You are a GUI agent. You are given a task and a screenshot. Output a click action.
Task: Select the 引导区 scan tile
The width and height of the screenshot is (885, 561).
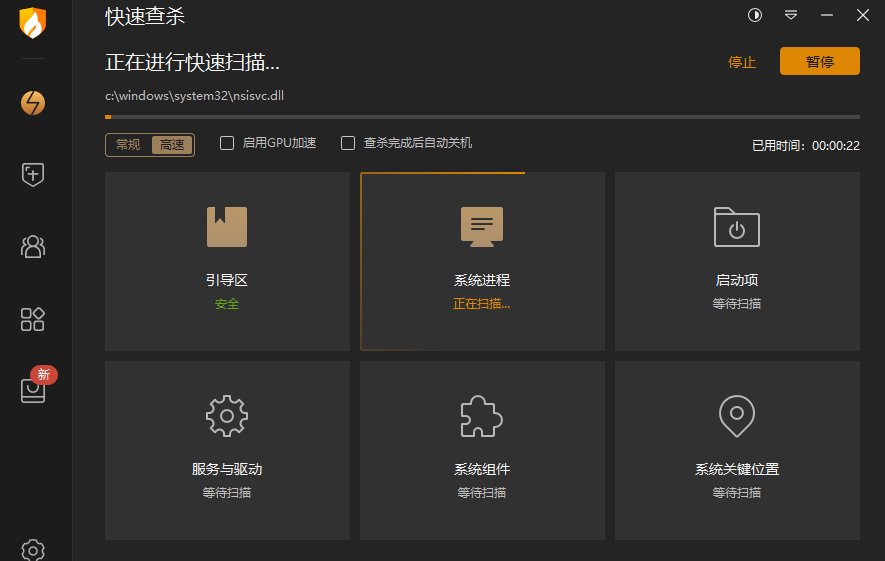coord(227,261)
